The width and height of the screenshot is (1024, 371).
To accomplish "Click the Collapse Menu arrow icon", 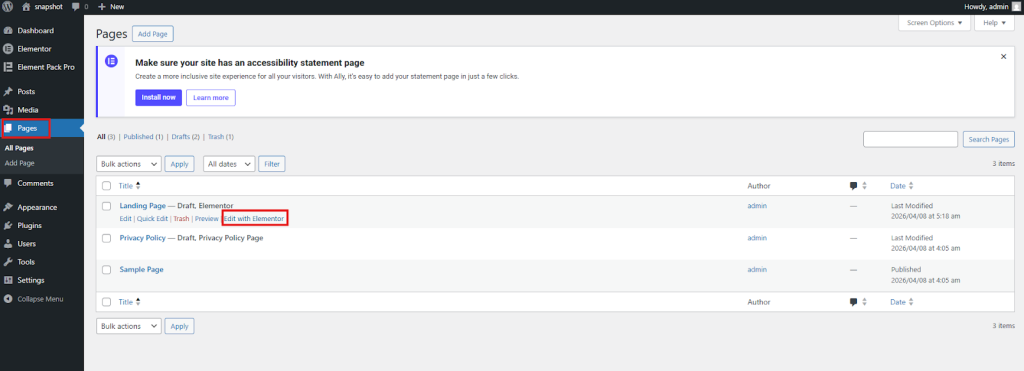I will tap(8, 298).
